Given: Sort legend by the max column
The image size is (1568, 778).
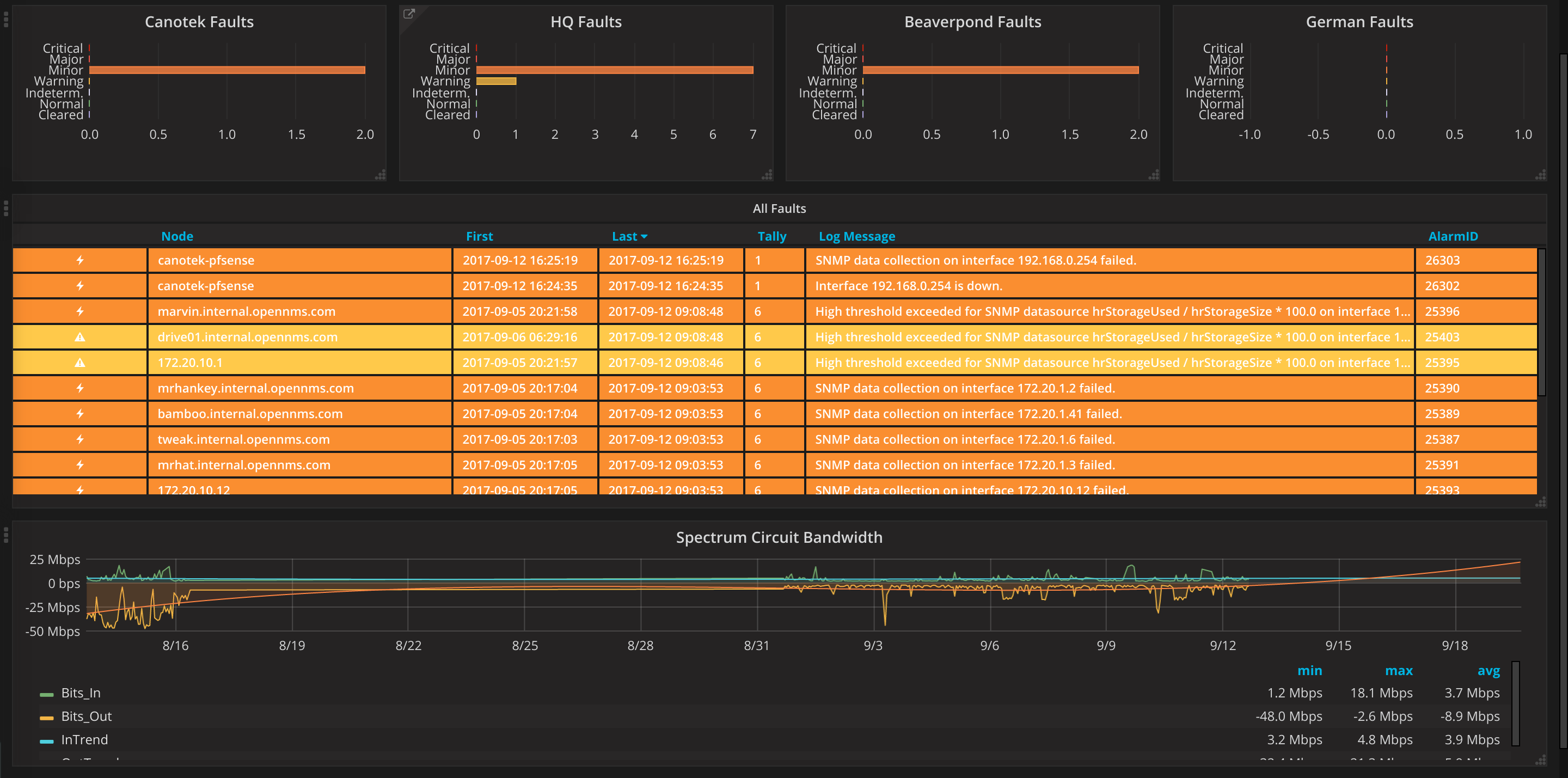Looking at the screenshot, I should point(1398,670).
